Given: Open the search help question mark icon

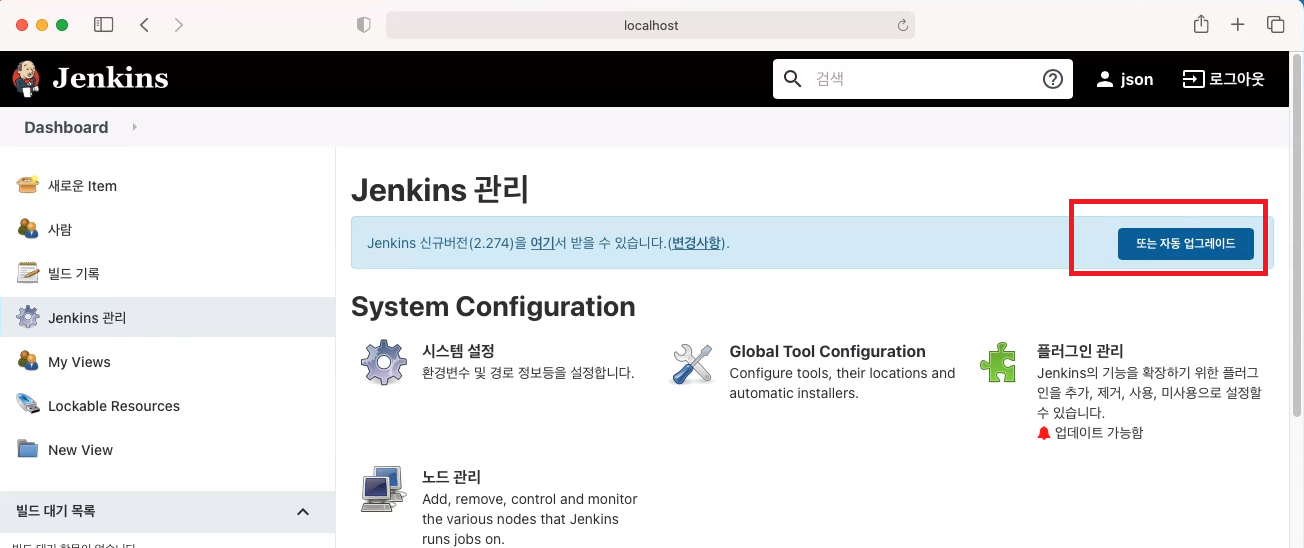Looking at the screenshot, I should coord(1052,79).
